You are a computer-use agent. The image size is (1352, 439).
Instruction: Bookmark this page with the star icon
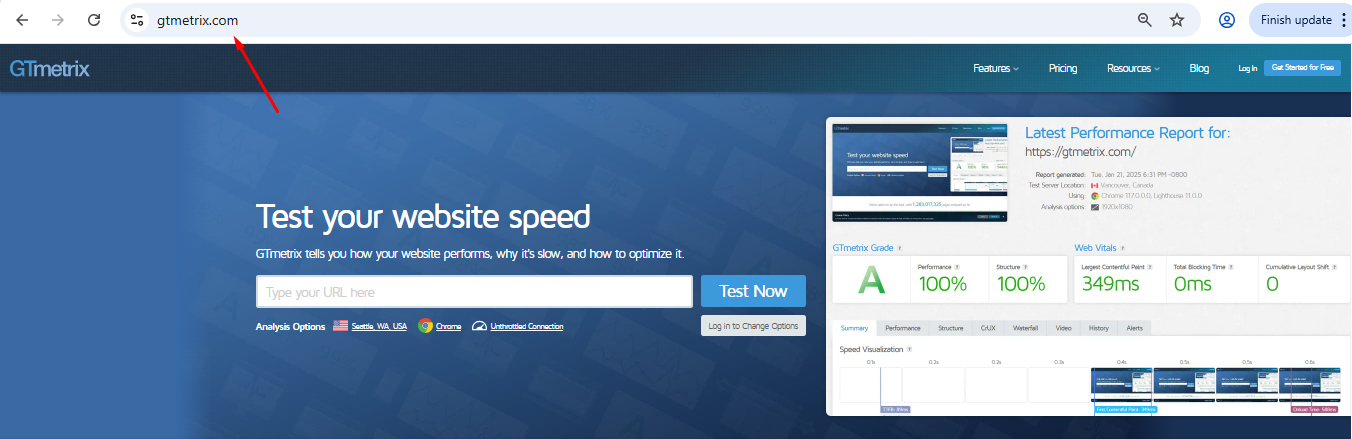tap(1177, 20)
